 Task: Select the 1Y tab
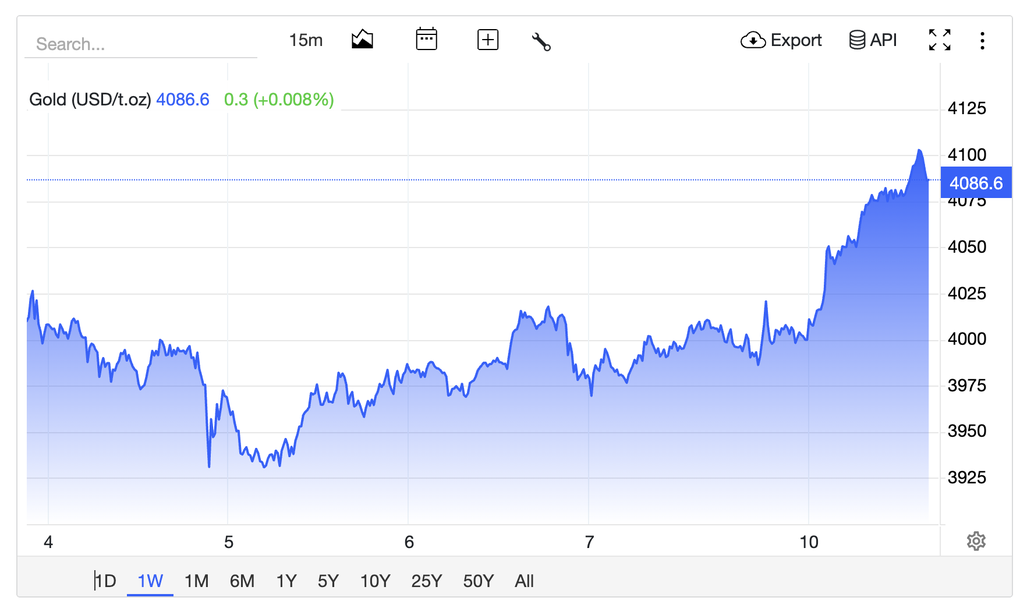pos(286,580)
